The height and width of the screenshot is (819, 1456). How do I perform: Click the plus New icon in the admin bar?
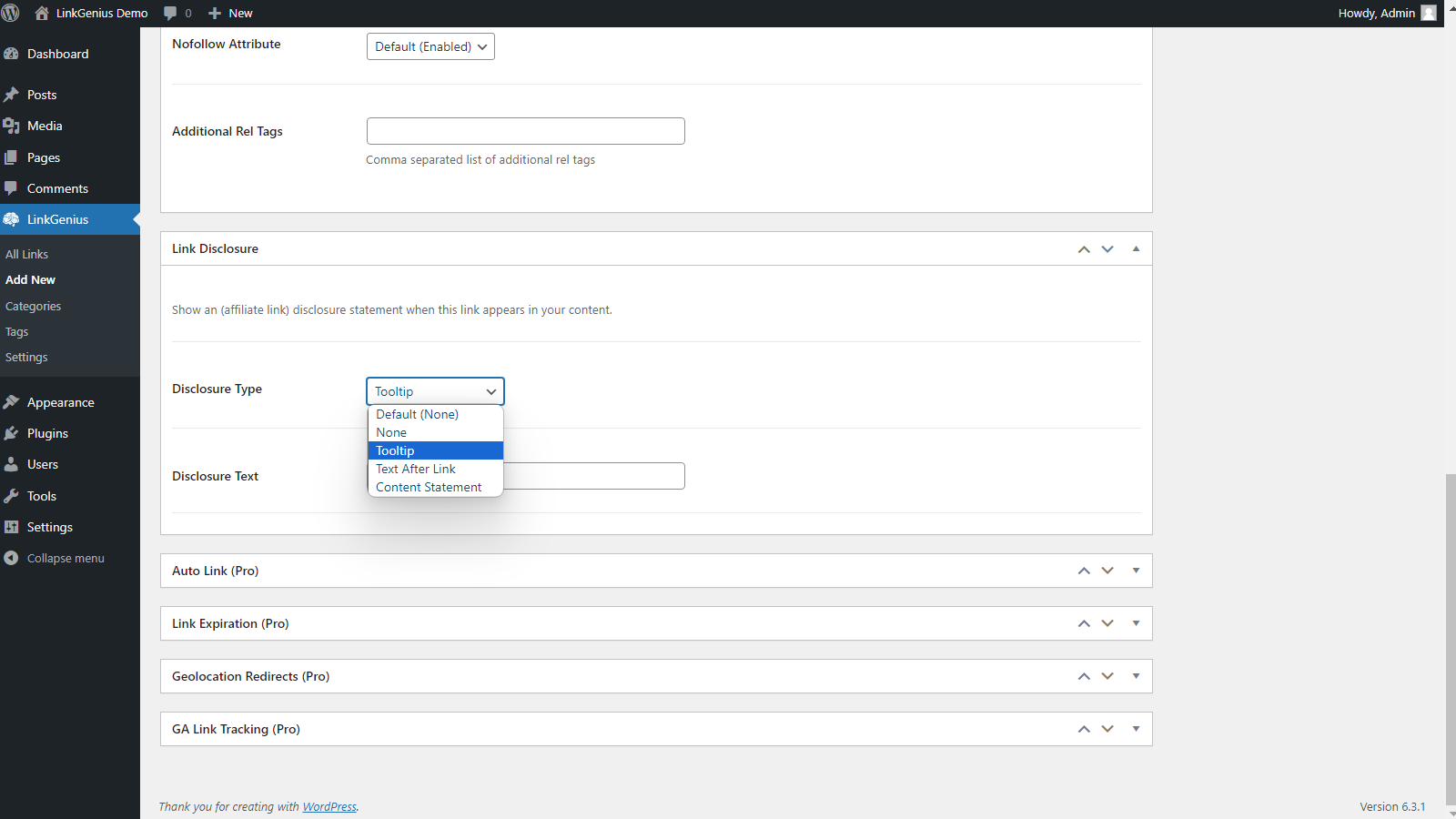(215, 13)
